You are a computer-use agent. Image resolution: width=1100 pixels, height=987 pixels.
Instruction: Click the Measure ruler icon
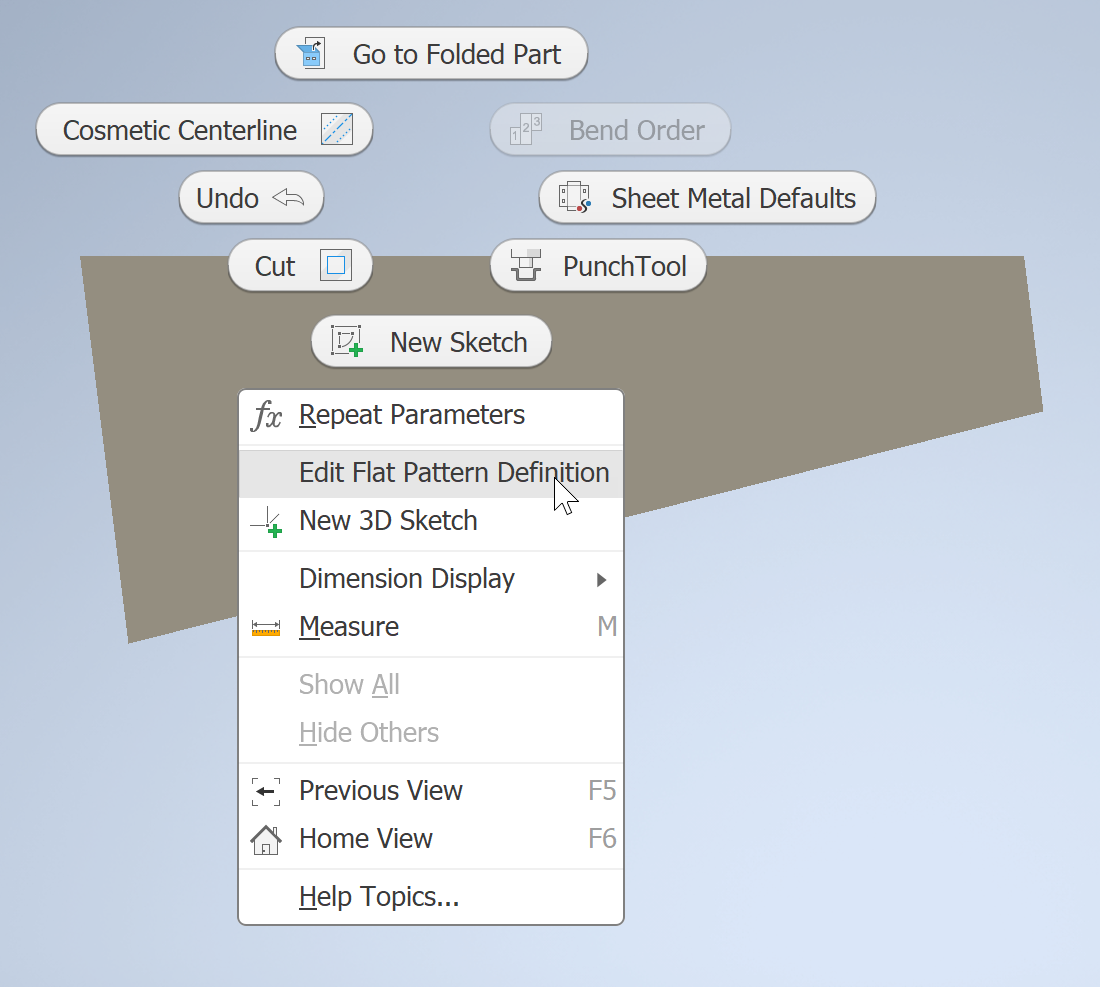click(266, 627)
